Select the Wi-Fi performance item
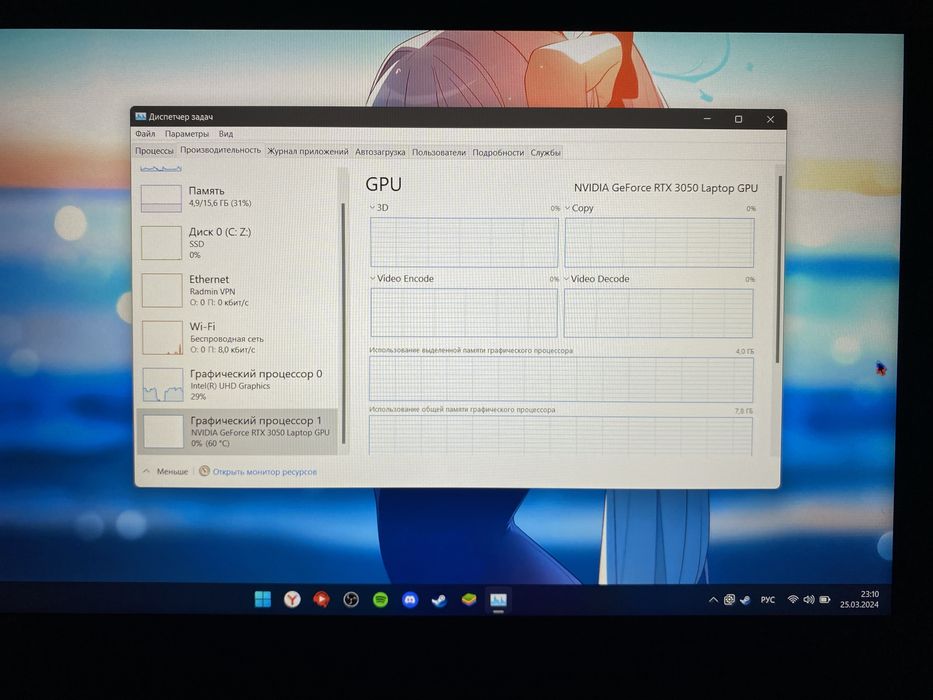Screen dimensions: 933x700 pos(238,338)
